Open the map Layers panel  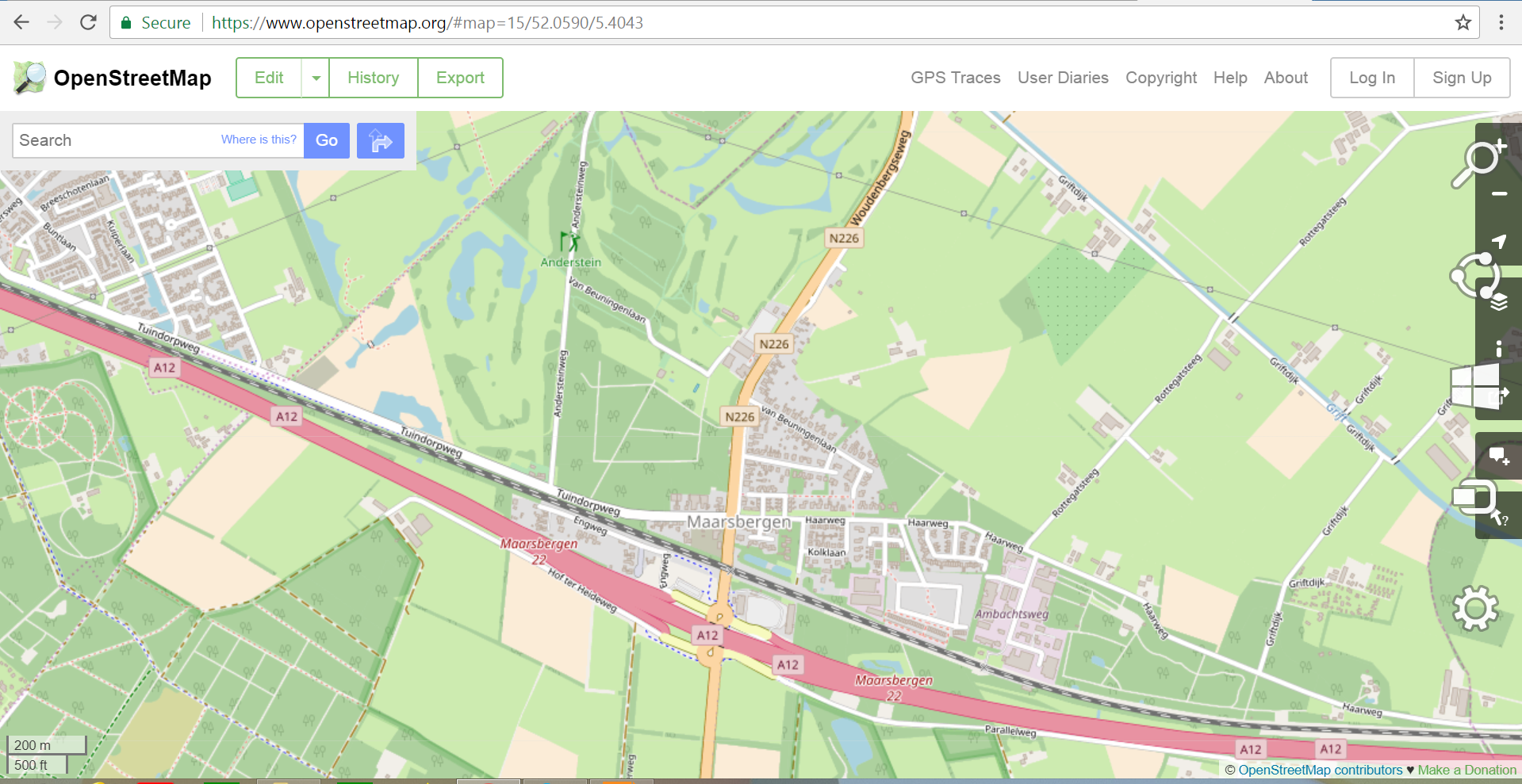tap(1499, 302)
